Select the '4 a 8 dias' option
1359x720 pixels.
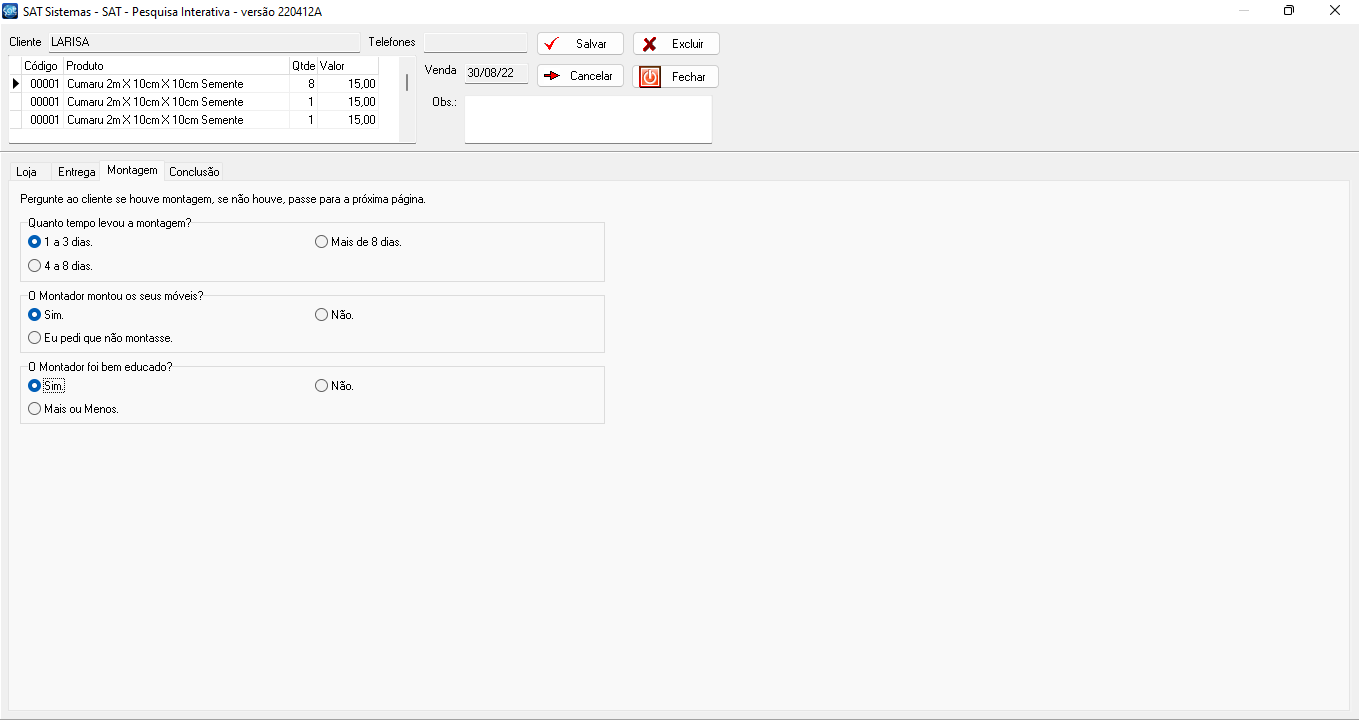point(35,266)
